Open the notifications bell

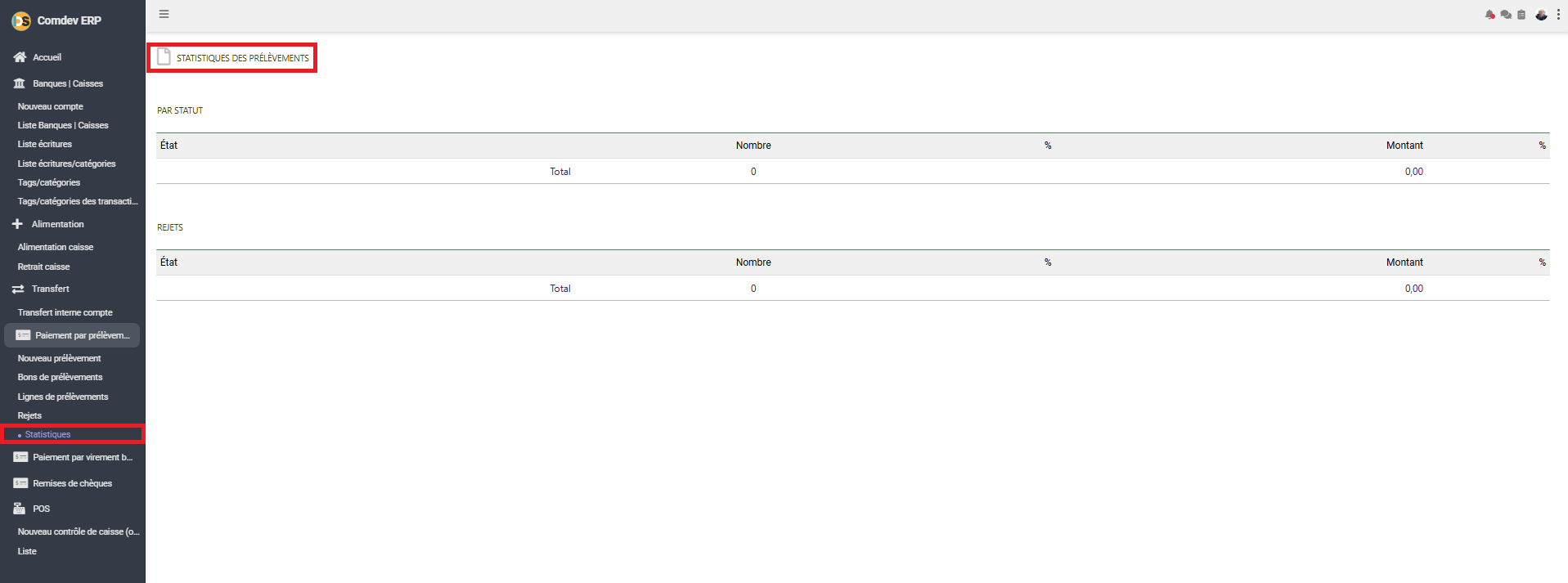click(1489, 15)
